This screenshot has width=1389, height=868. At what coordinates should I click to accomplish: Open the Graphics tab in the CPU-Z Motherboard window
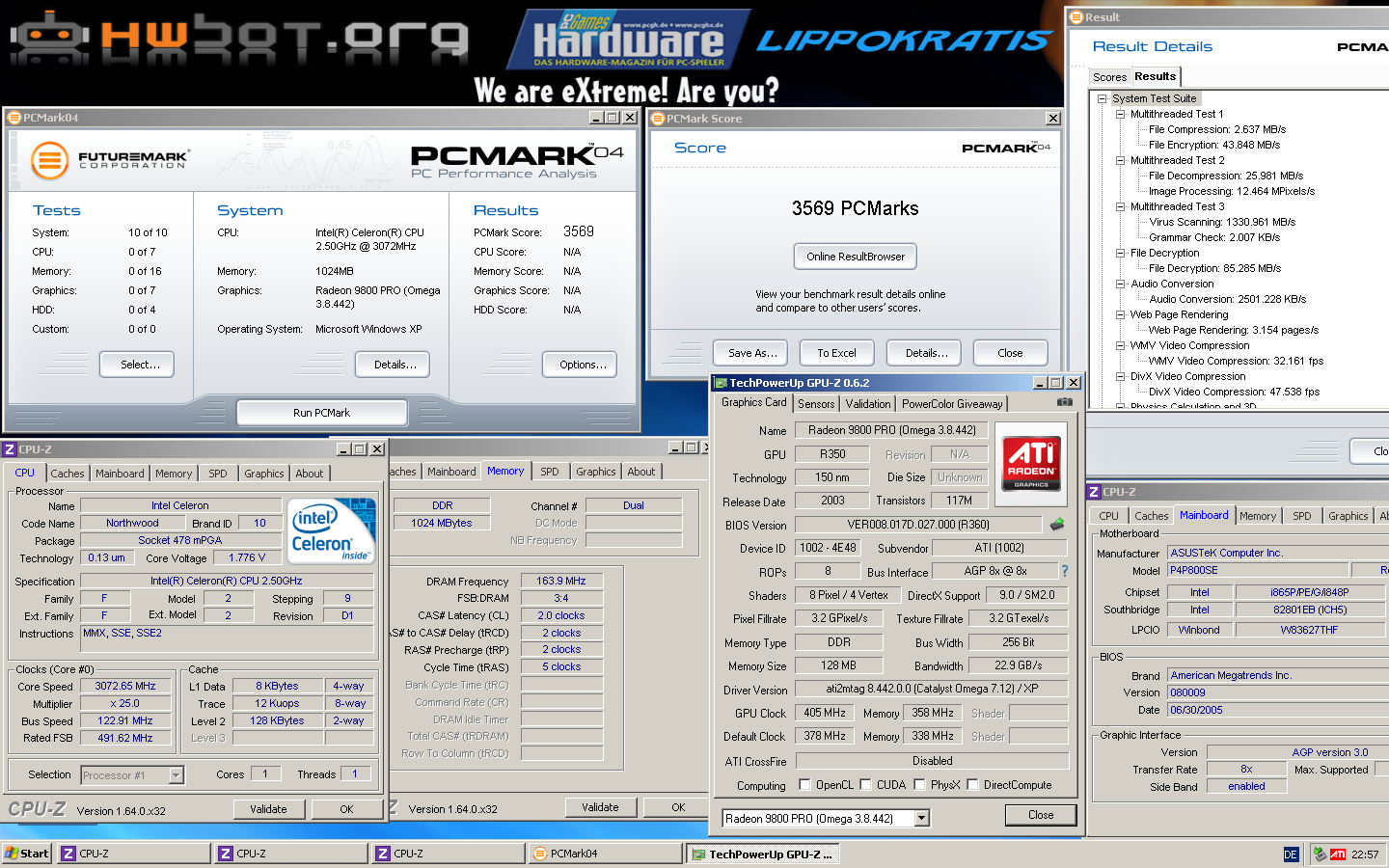[1348, 516]
